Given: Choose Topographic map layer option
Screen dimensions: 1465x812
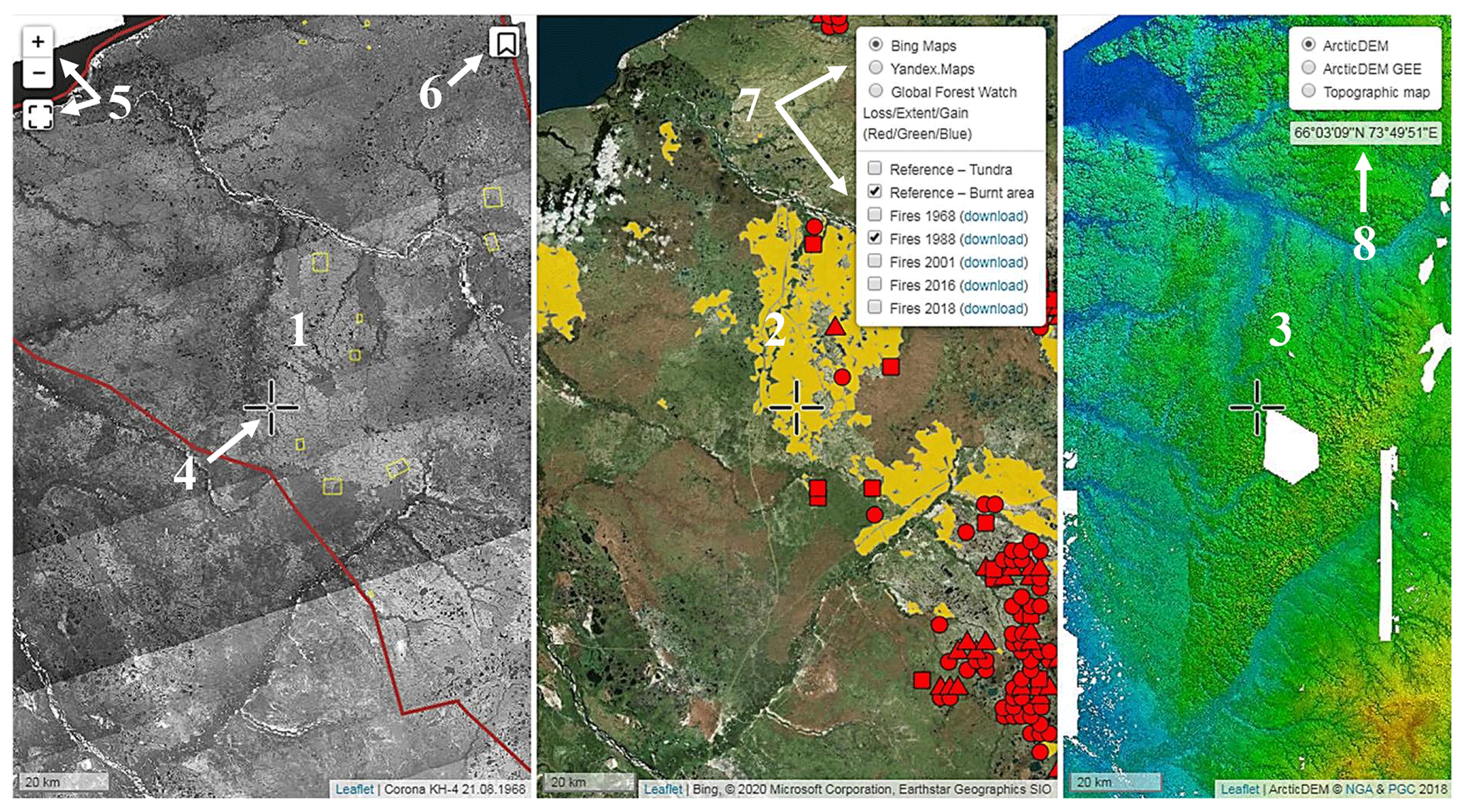Looking at the screenshot, I should (x=1308, y=91).
